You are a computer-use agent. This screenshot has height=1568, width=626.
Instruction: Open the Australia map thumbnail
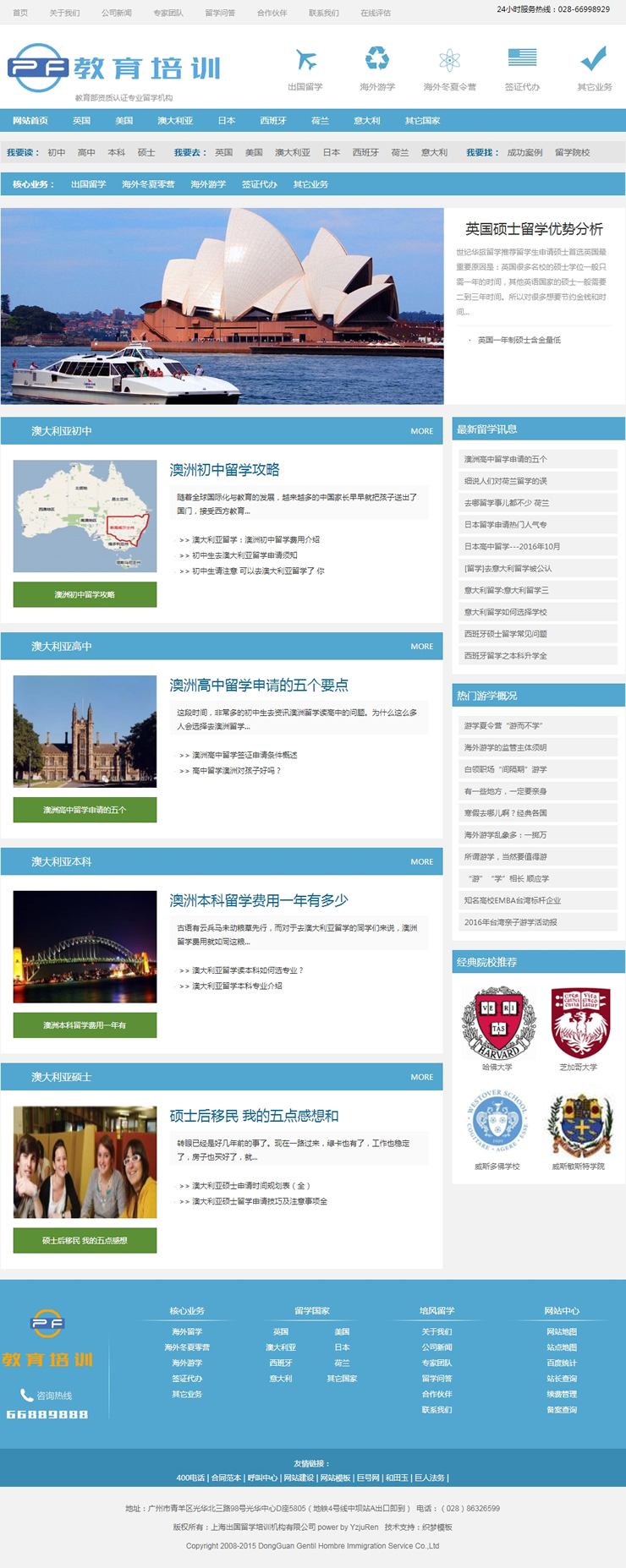click(85, 516)
